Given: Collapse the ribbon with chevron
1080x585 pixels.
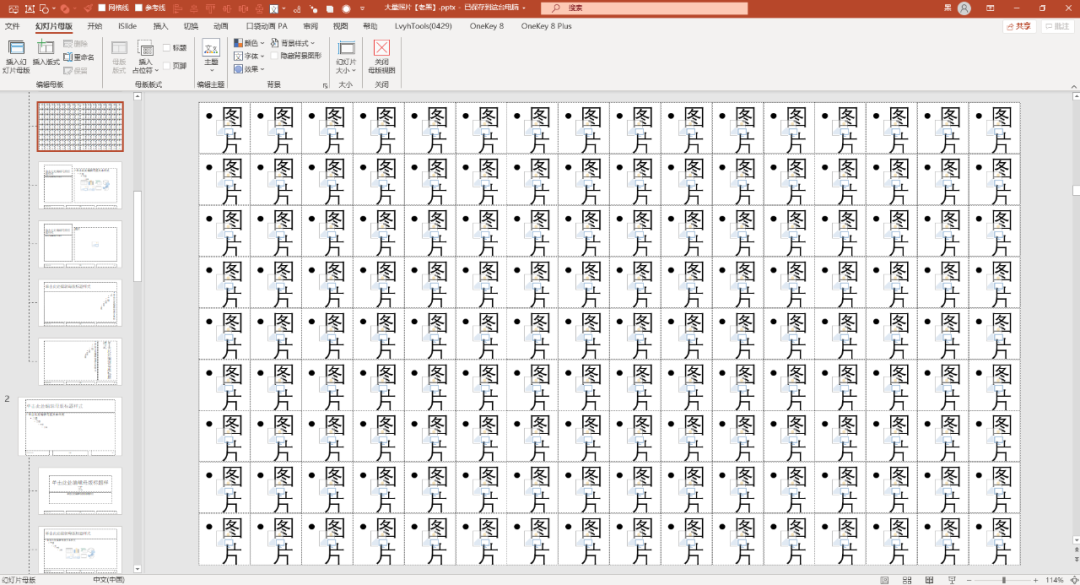Looking at the screenshot, I should pos(1073,86).
